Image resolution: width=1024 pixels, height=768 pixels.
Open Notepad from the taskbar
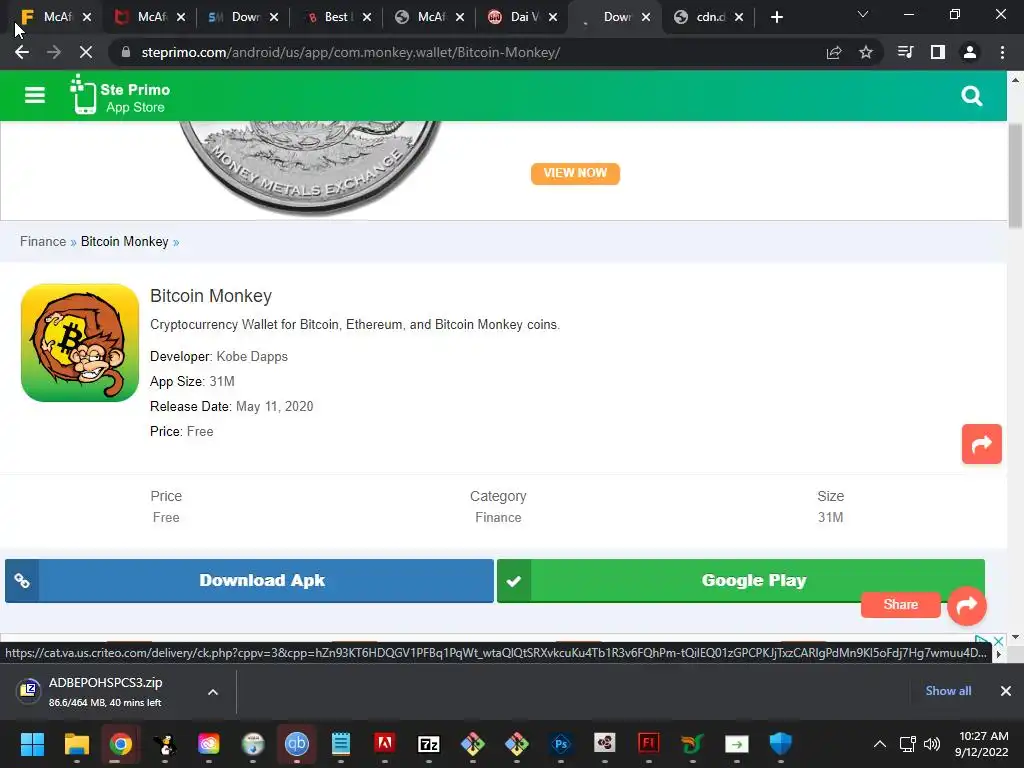coord(341,744)
